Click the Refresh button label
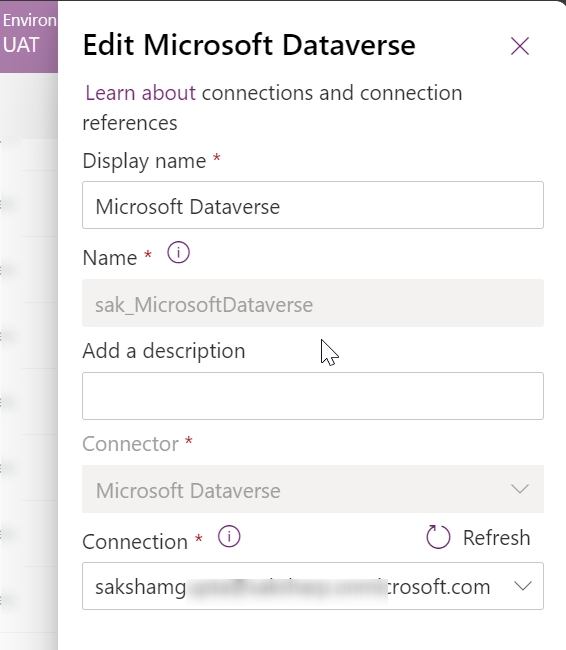The width and height of the screenshot is (566, 650). pos(496,538)
